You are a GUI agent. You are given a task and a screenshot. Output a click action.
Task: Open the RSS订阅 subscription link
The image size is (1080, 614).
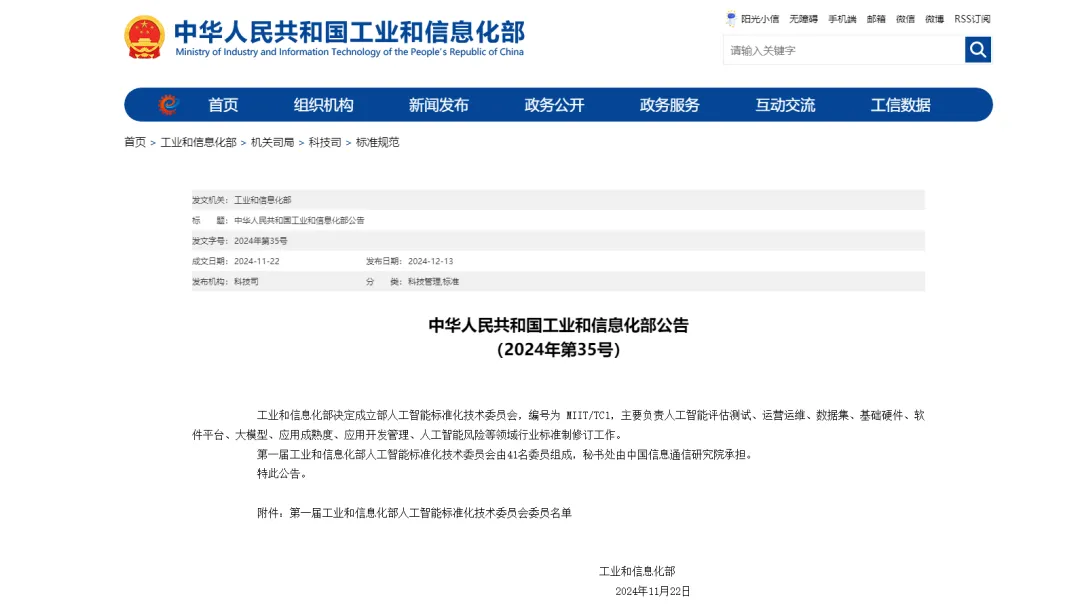click(x=969, y=17)
